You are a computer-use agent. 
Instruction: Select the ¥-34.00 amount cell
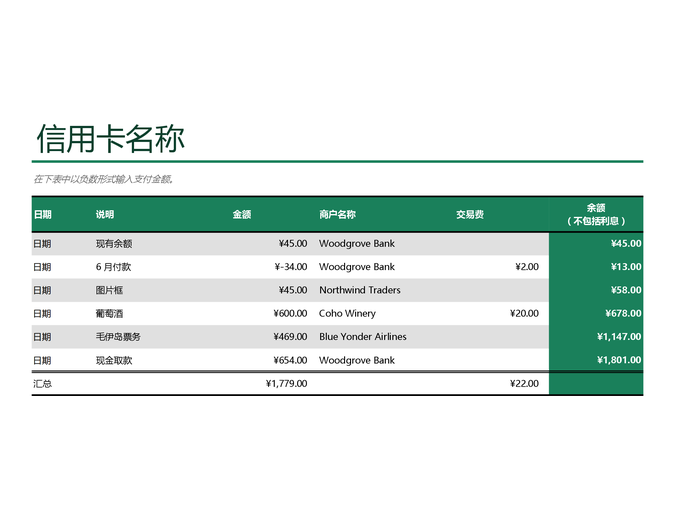291,267
